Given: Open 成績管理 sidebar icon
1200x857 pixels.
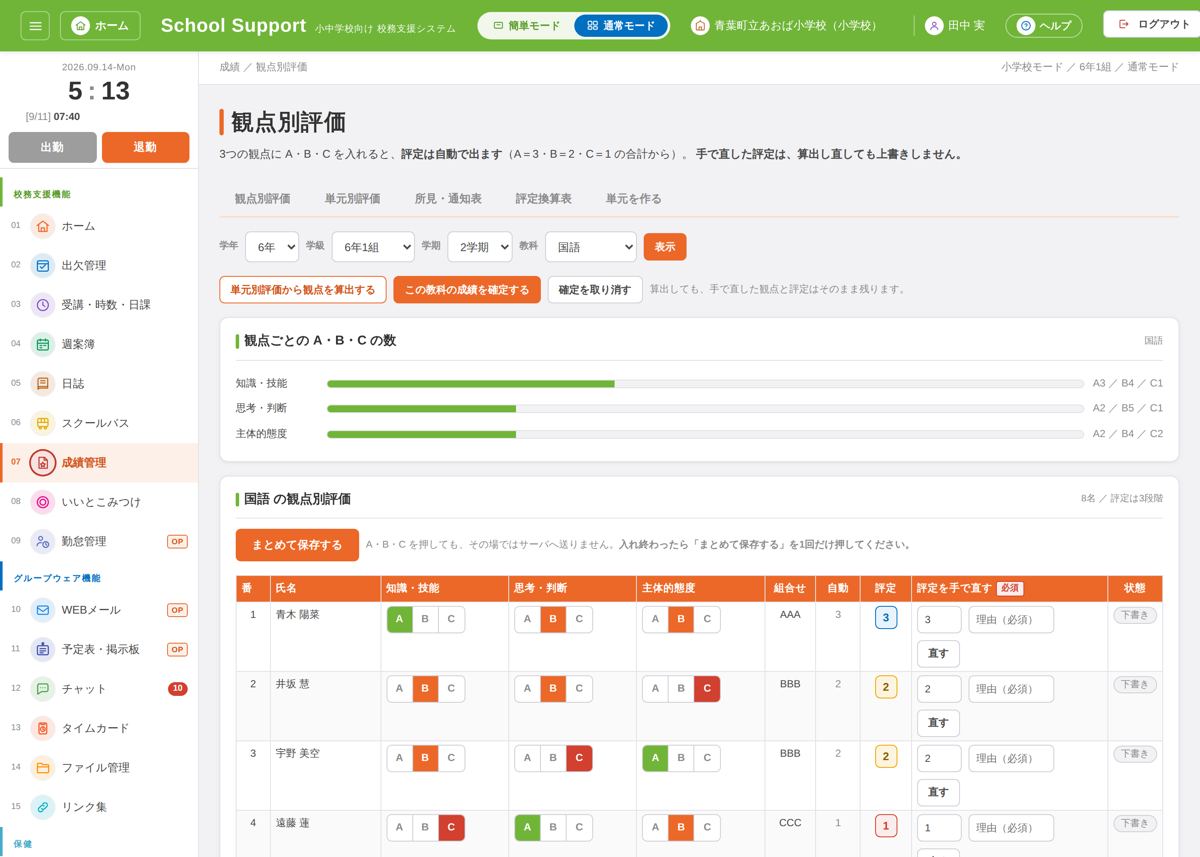Looking at the screenshot, I should pyautogui.click(x=42, y=463).
